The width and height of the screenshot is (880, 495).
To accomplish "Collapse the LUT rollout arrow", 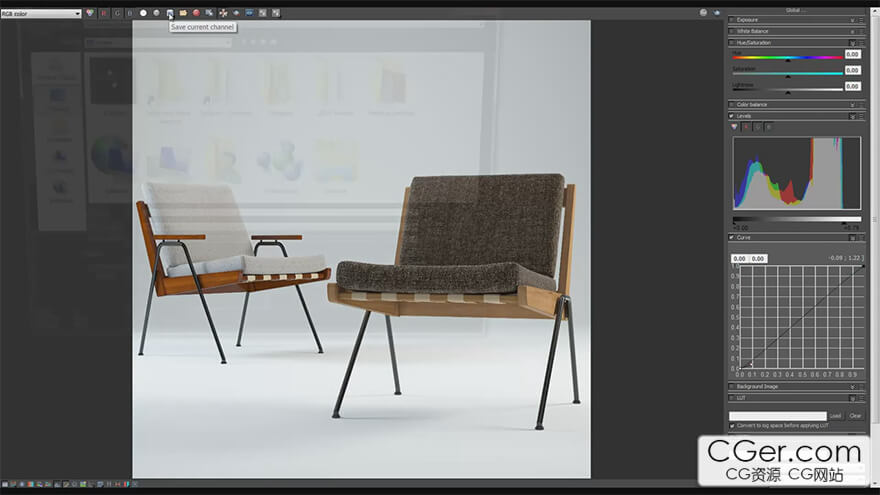I will click(852, 398).
